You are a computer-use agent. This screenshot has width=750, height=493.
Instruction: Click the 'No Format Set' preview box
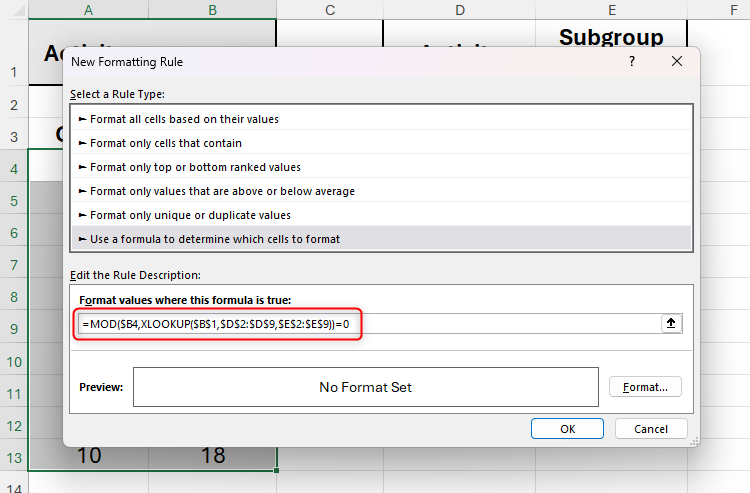click(365, 387)
